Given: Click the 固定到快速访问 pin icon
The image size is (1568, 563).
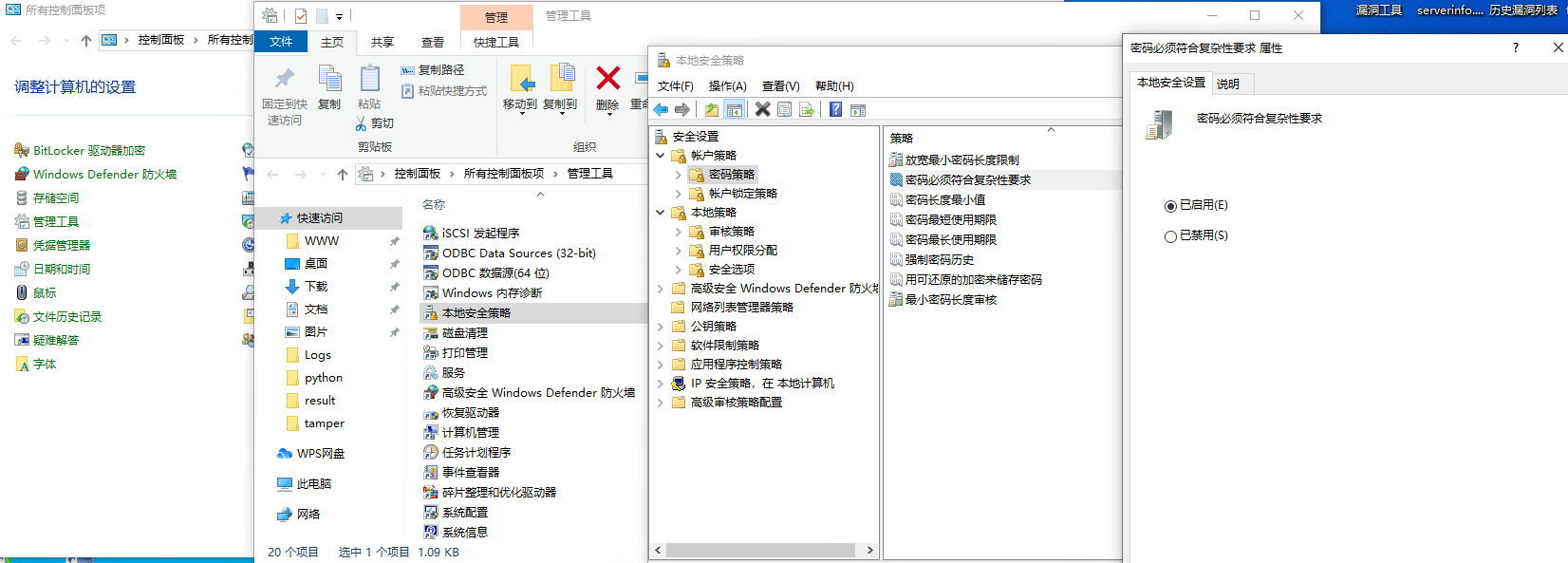Looking at the screenshot, I should coord(284,78).
